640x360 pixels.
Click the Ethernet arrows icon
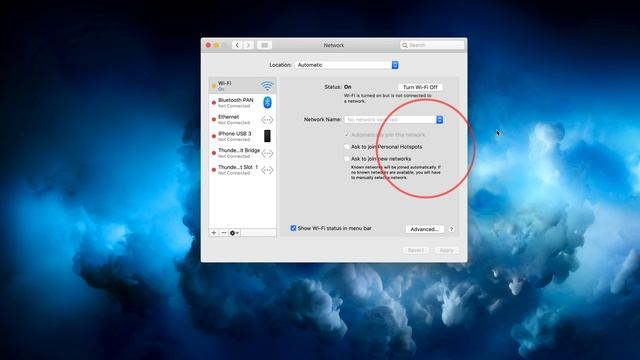267,120
